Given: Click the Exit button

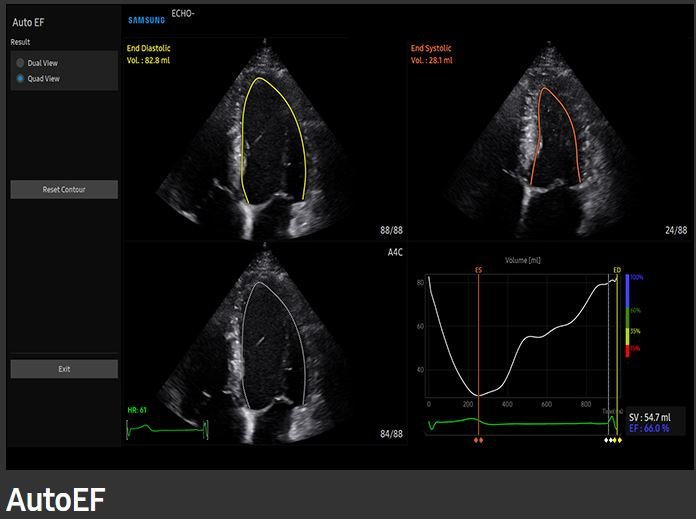Looking at the screenshot, I should coord(64,369).
